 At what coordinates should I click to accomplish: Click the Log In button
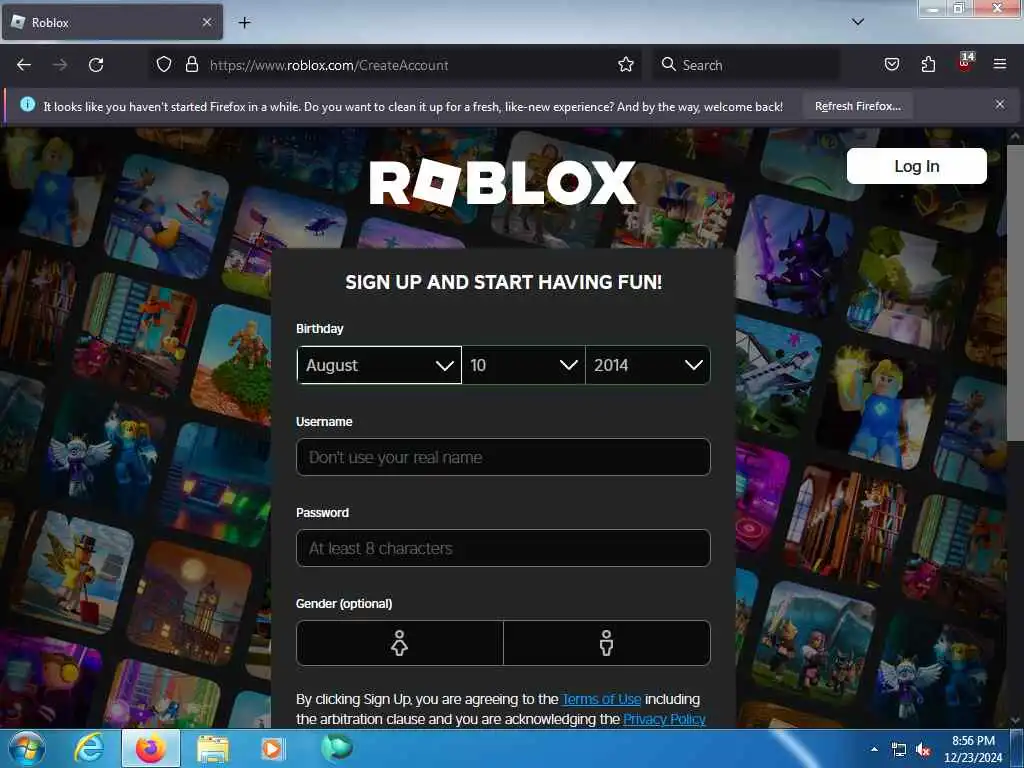(x=916, y=166)
